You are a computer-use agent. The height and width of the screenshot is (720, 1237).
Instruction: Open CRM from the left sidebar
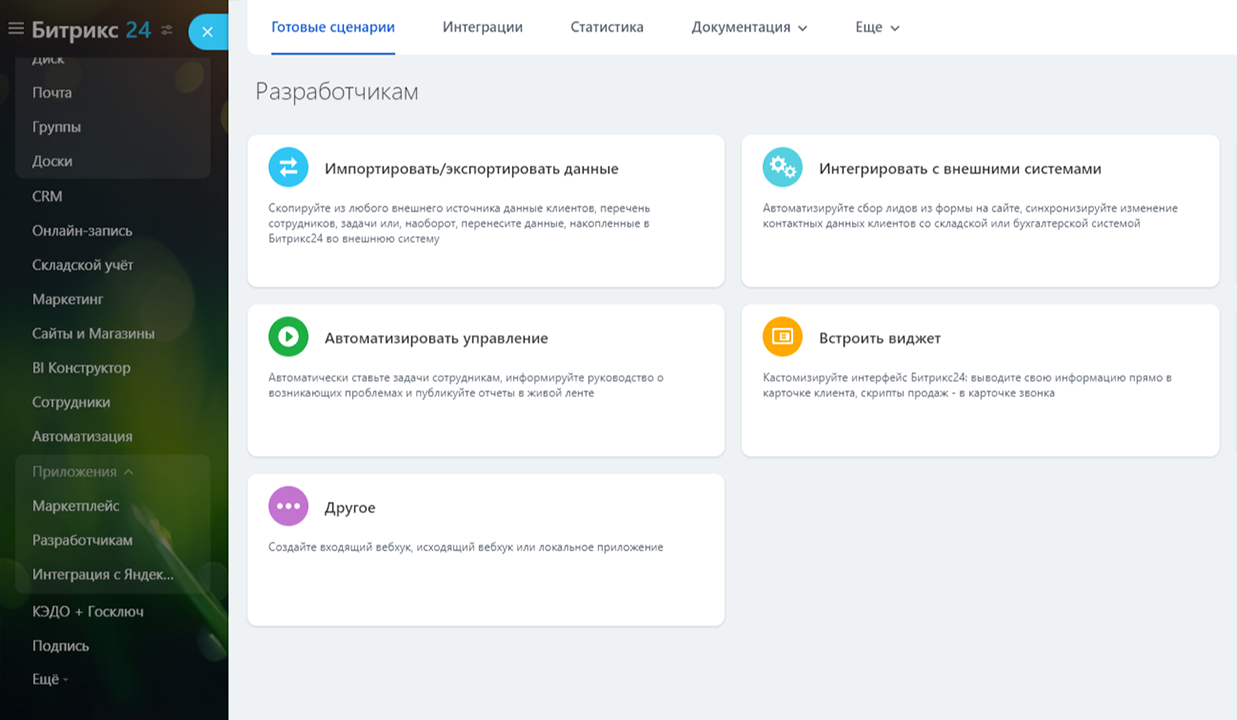(47, 196)
